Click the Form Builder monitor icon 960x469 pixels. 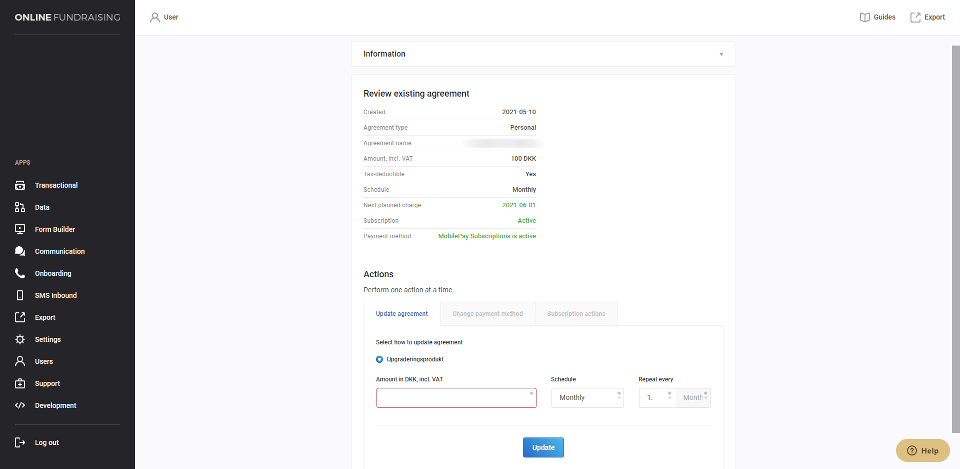coord(20,230)
